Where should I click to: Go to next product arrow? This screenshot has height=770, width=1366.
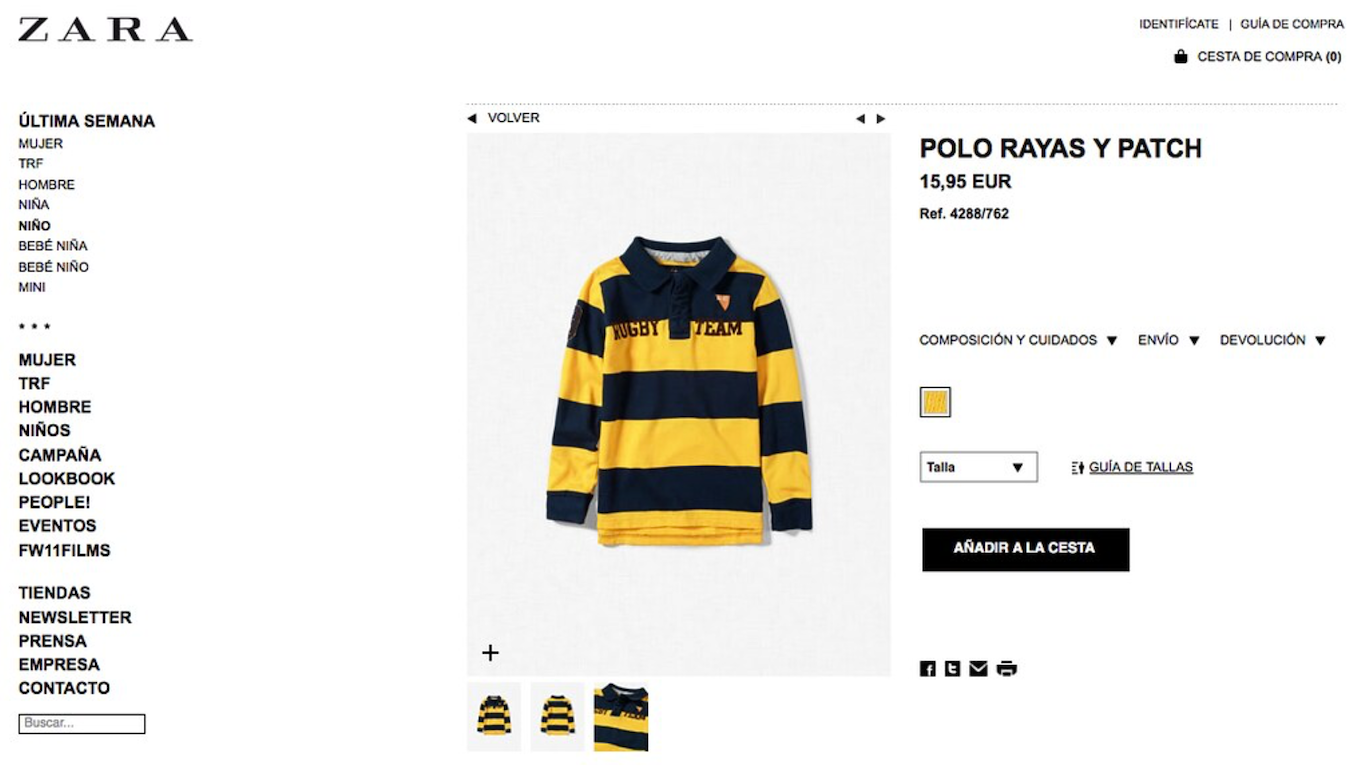(x=881, y=119)
